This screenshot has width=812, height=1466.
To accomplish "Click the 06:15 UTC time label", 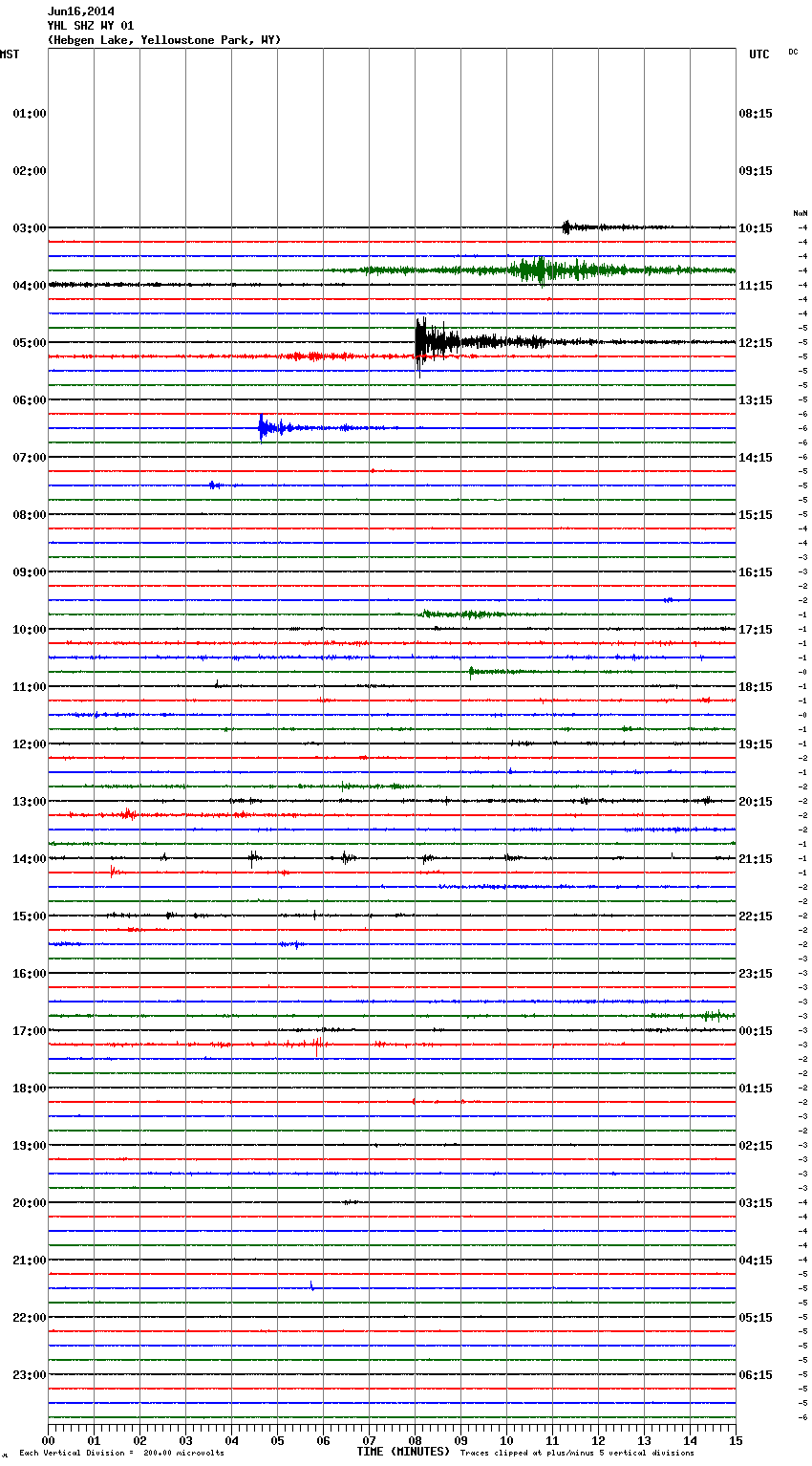I will [756, 1375].
